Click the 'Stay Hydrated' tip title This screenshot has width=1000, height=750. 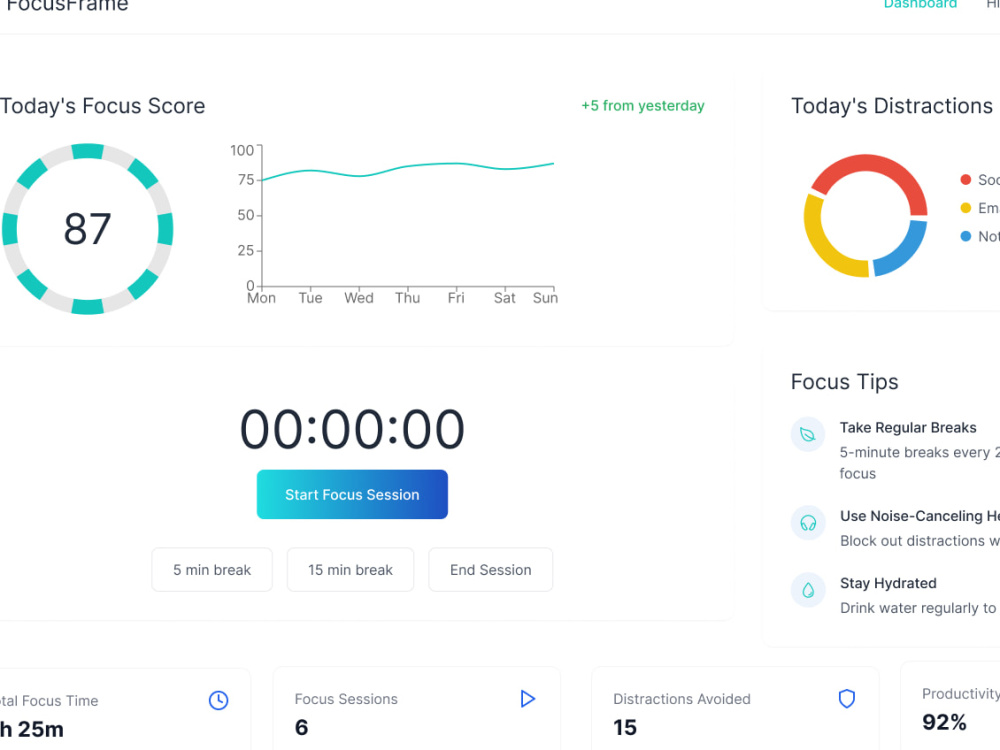pos(888,583)
